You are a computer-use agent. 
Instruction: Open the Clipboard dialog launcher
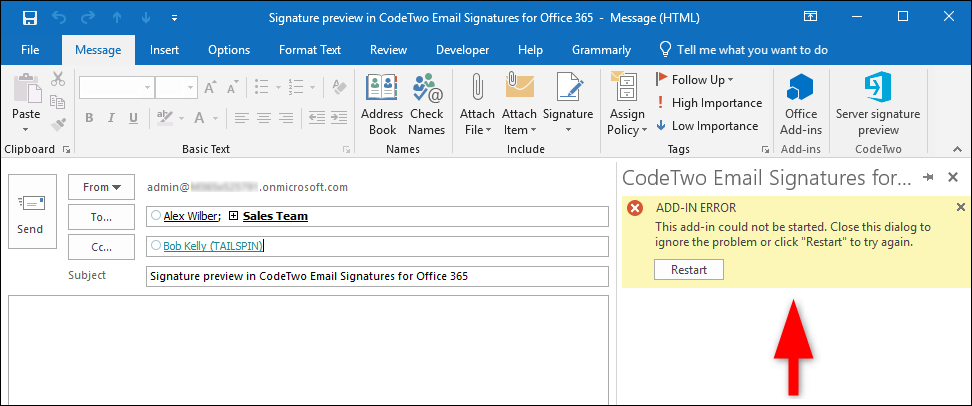pos(67,149)
